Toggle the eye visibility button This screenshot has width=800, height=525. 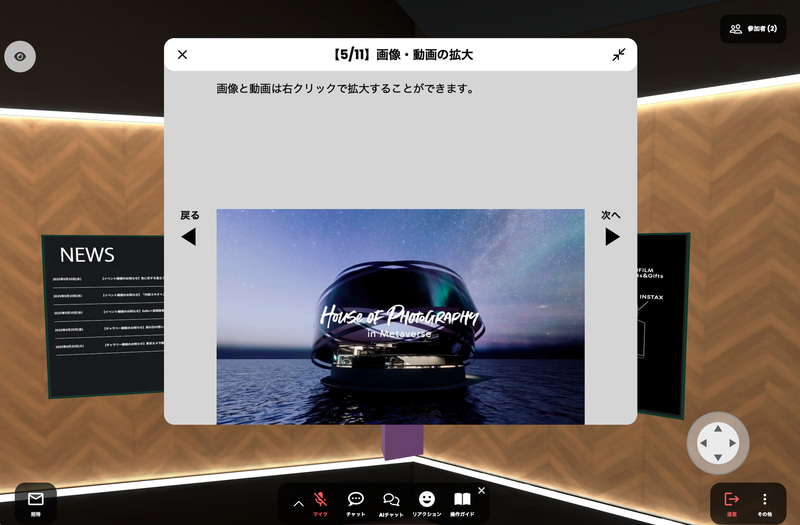click(x=20, y=57)
